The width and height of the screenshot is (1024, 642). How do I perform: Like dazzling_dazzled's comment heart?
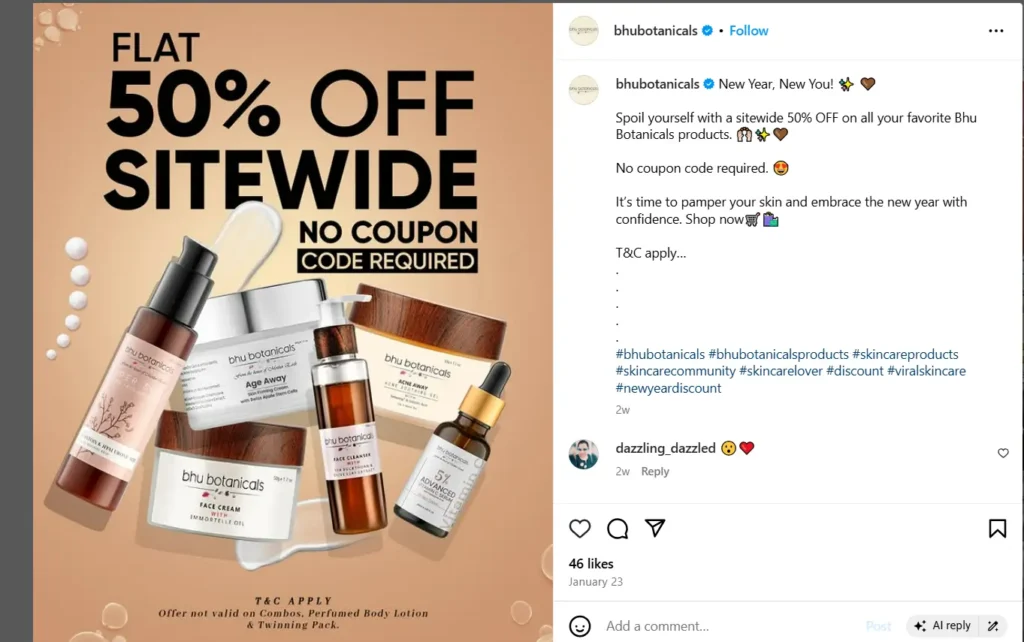point(1003,453)
